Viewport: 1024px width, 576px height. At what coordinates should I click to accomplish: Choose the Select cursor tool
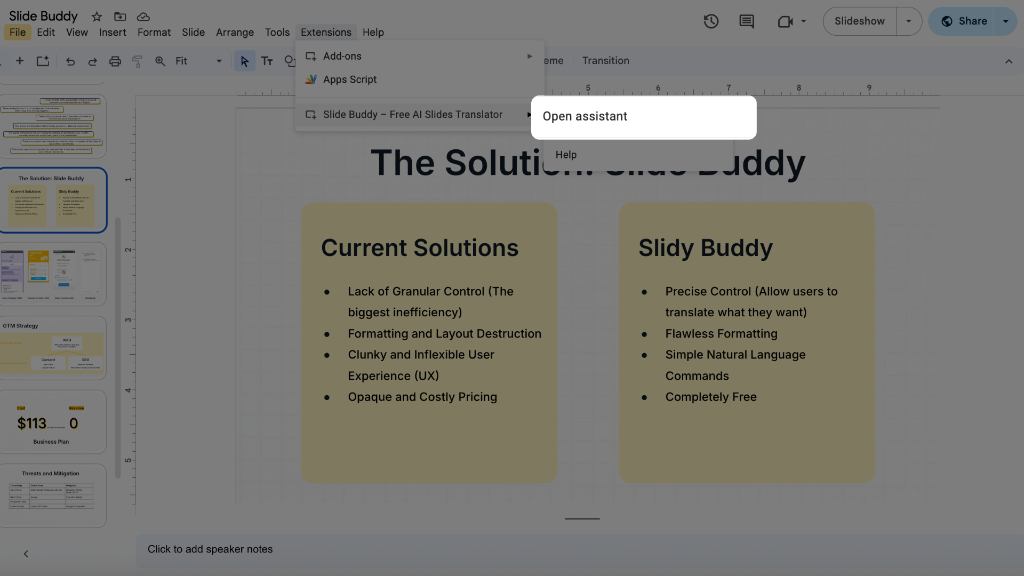pos(244,61)
